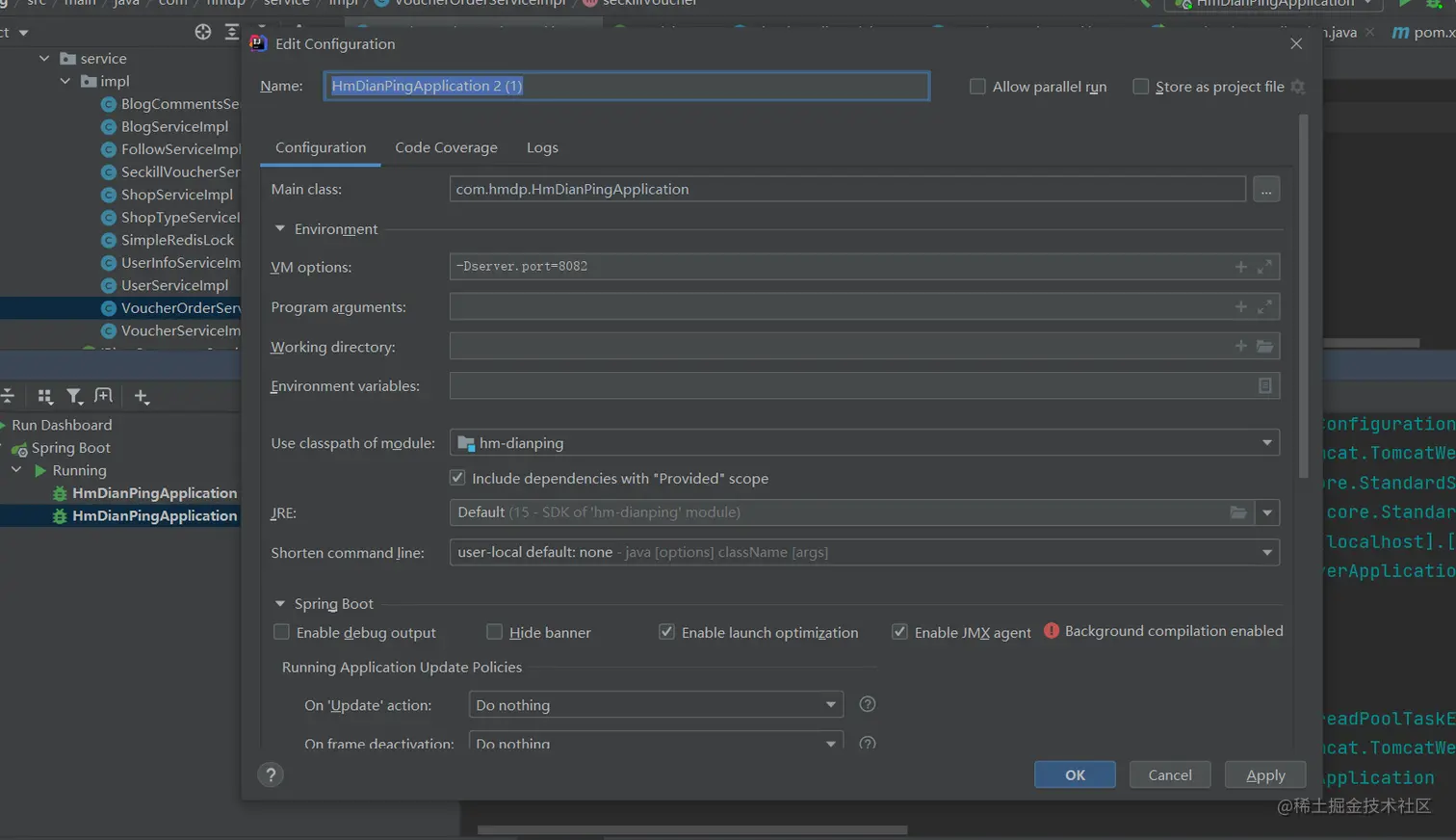Insert macro in VM options field
The height and width of the screenshot is (840, 1456).
coord(1240,267)
